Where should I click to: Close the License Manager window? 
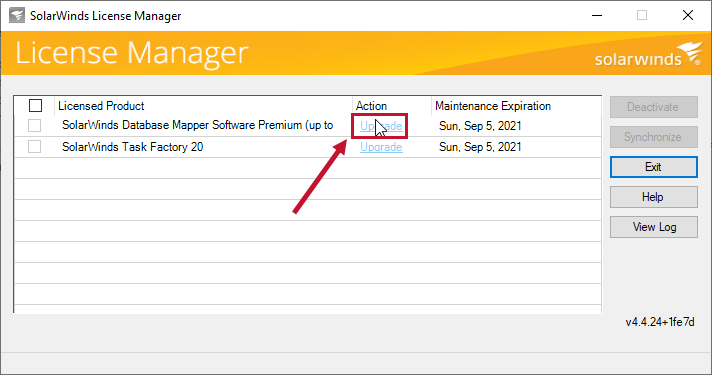[x=687, y=15]
